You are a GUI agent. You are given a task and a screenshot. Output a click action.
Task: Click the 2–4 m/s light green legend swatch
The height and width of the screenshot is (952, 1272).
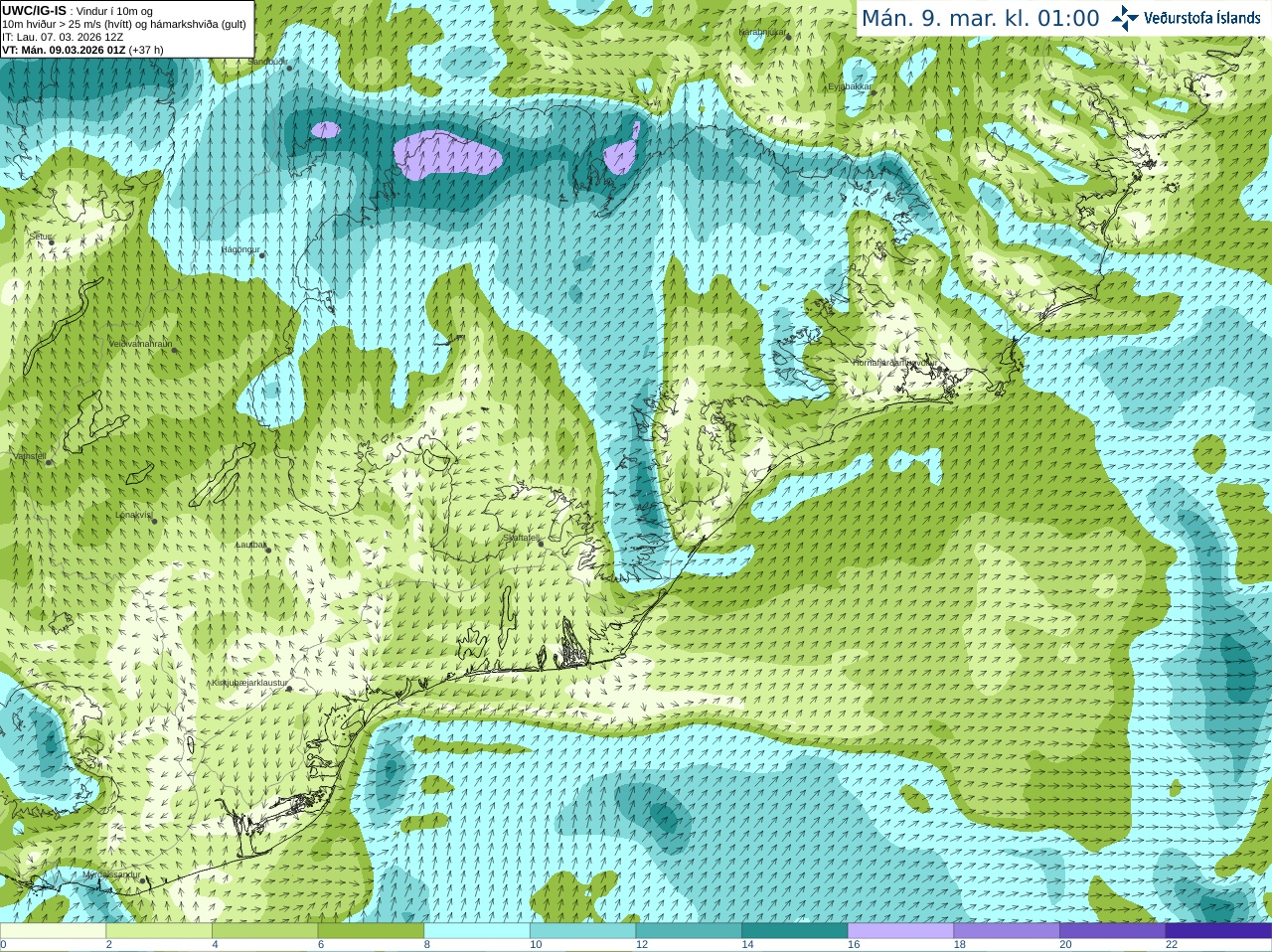pos(159,931)
